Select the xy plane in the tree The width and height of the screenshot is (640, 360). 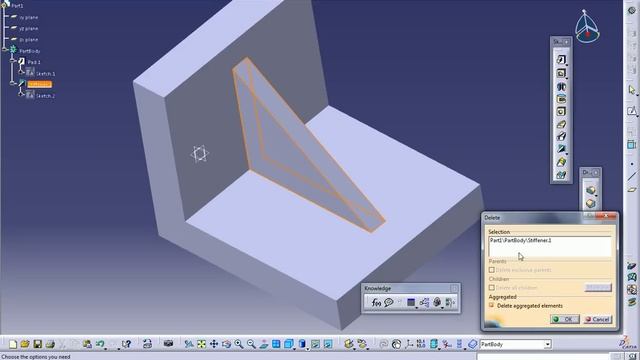click(x=29, y=18)
